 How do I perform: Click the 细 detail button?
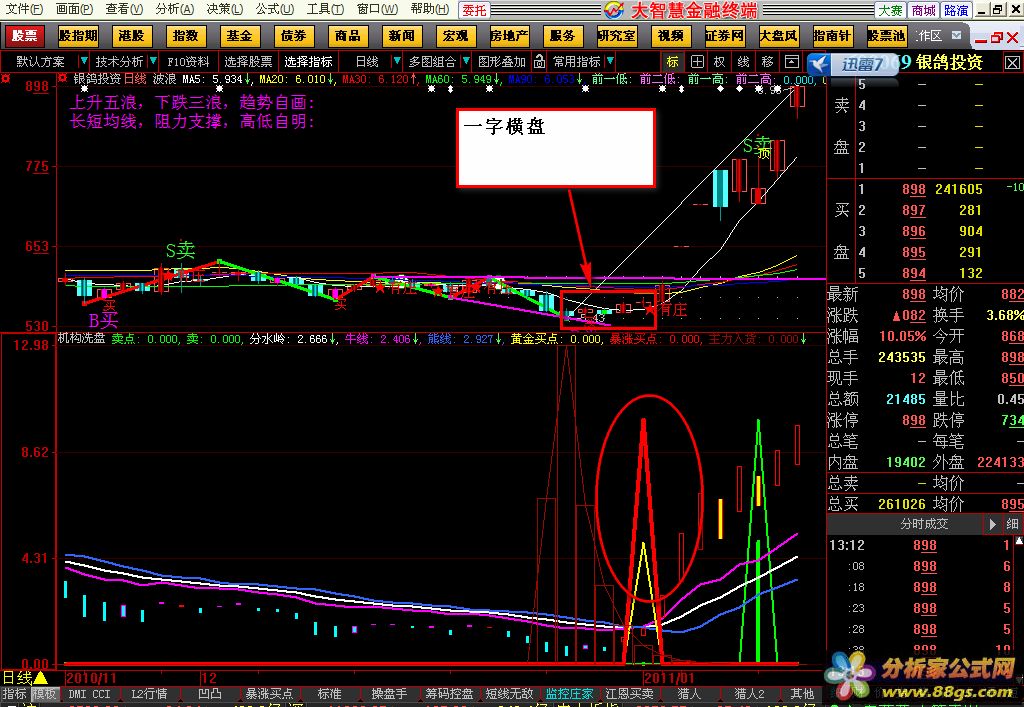pyautogui.click(x=1012, y=524)
